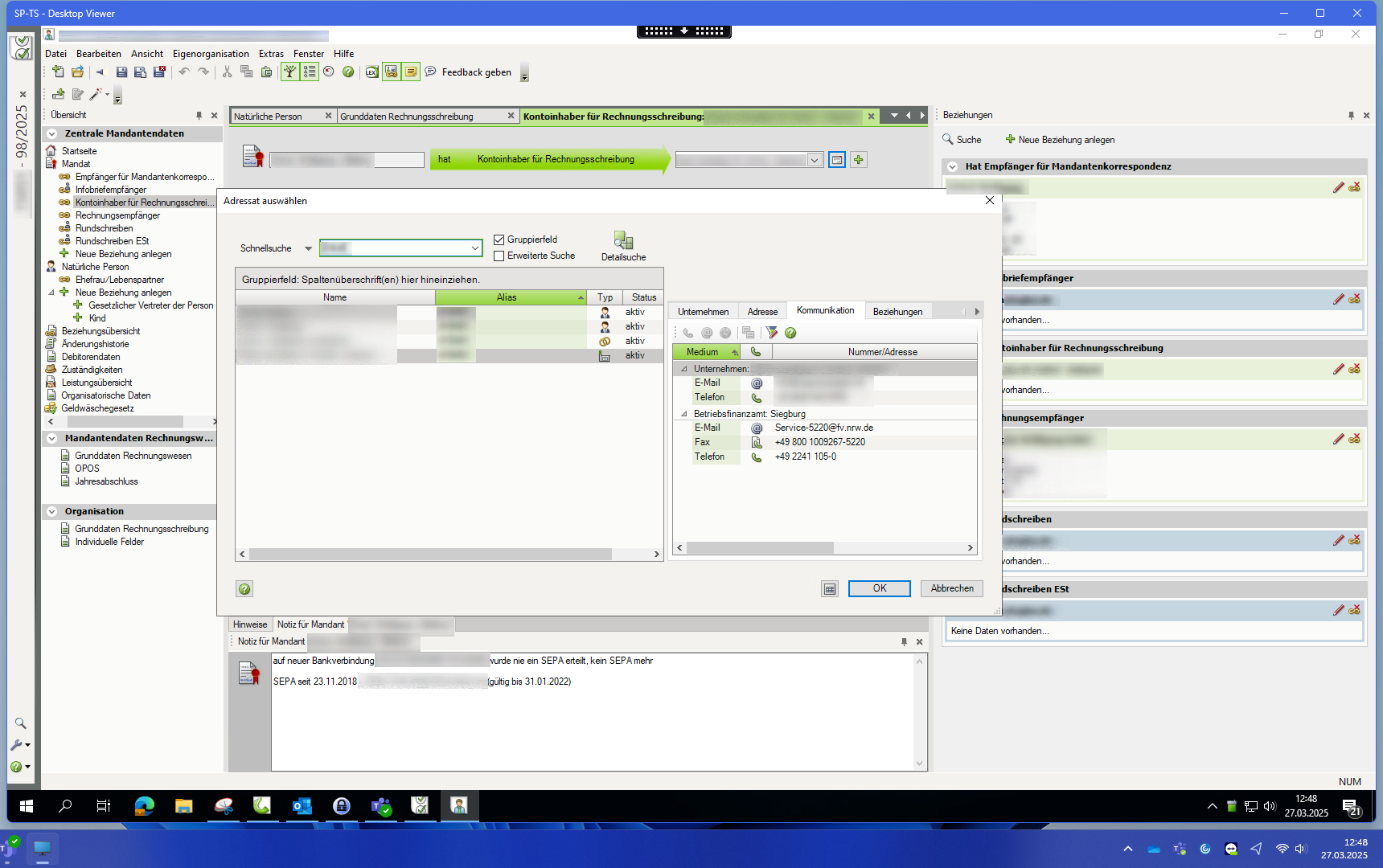This screenshot has height=868, width=1383.
Task: Collapse the Zentrale Mandantendaten section
Action: 52,134
